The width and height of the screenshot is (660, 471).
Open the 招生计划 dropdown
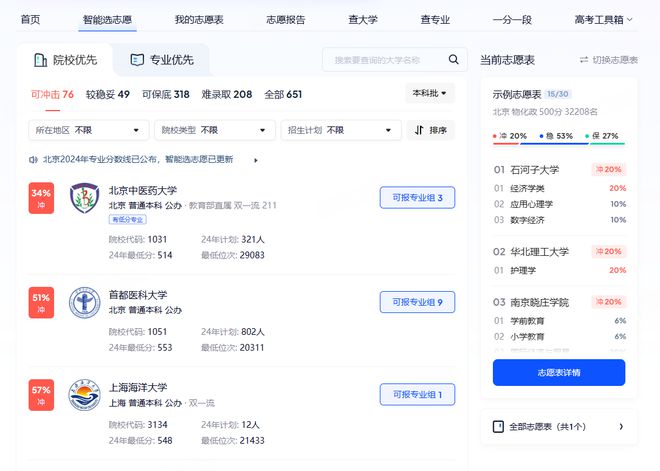(x=341, y=130)
